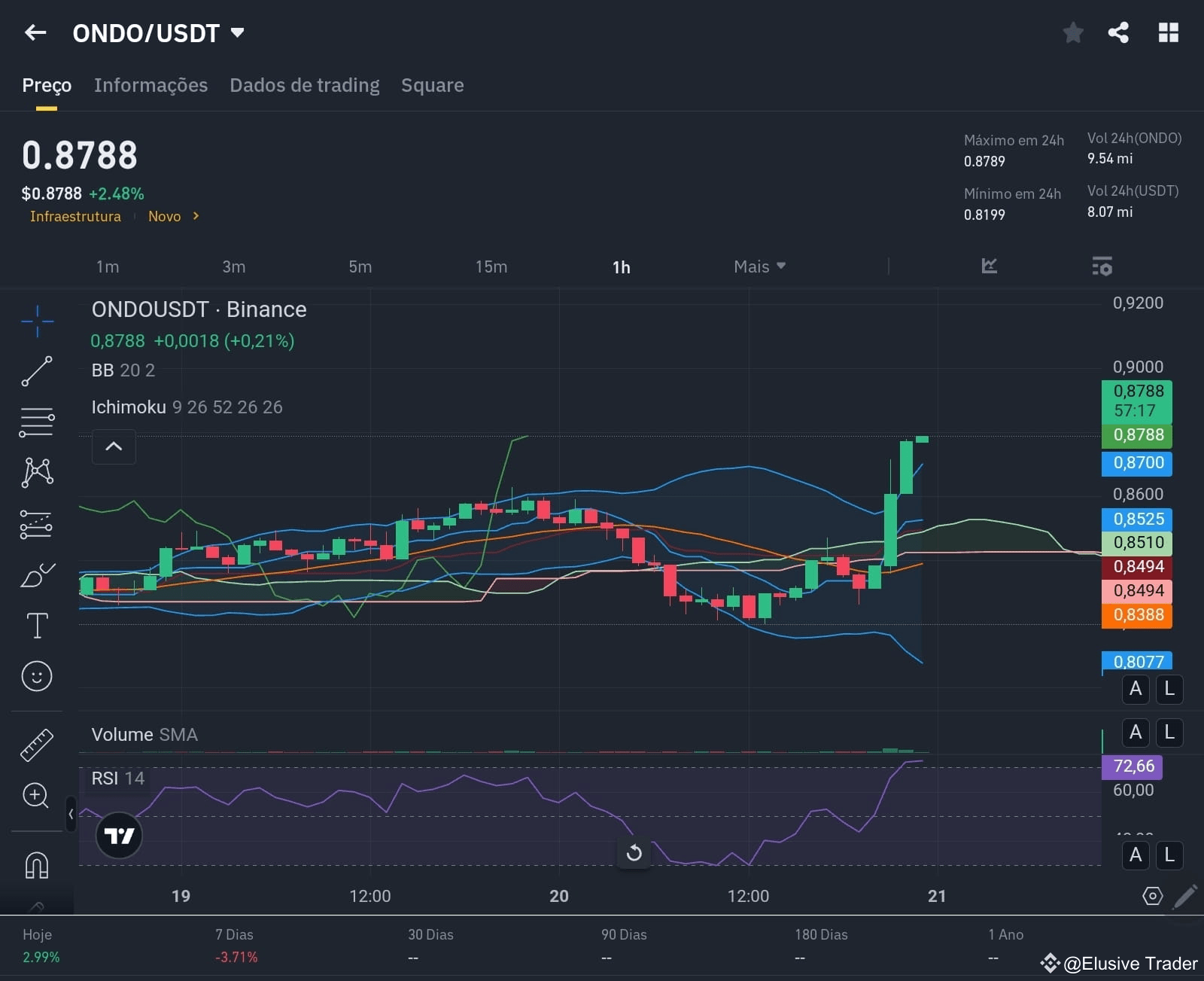
Task: Select the 30 Dias performance period
Action: point(430,946)
